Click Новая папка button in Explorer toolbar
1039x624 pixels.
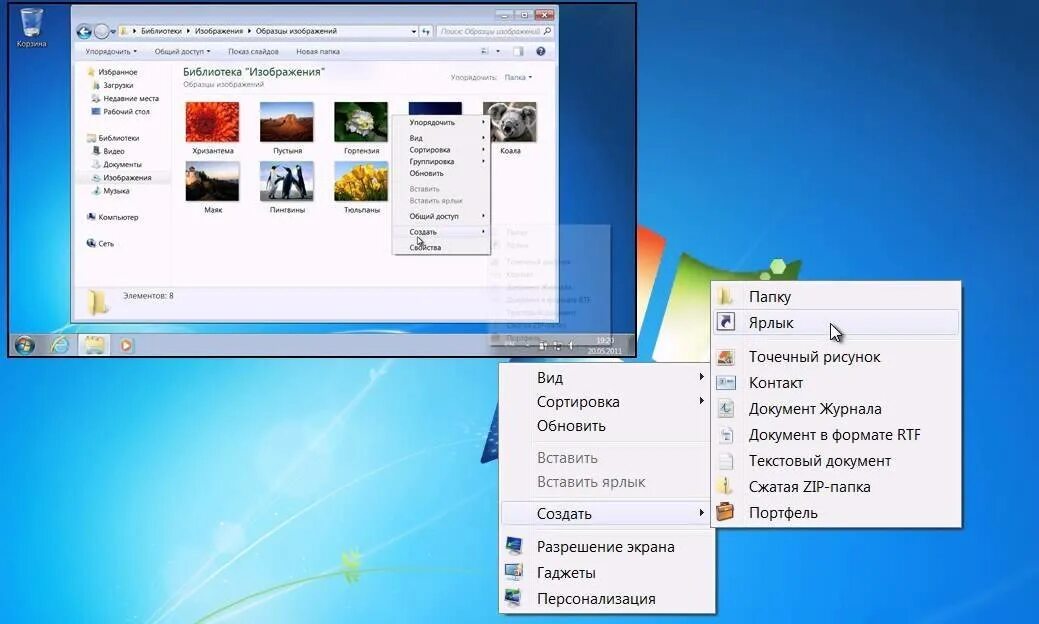[317, 51]
